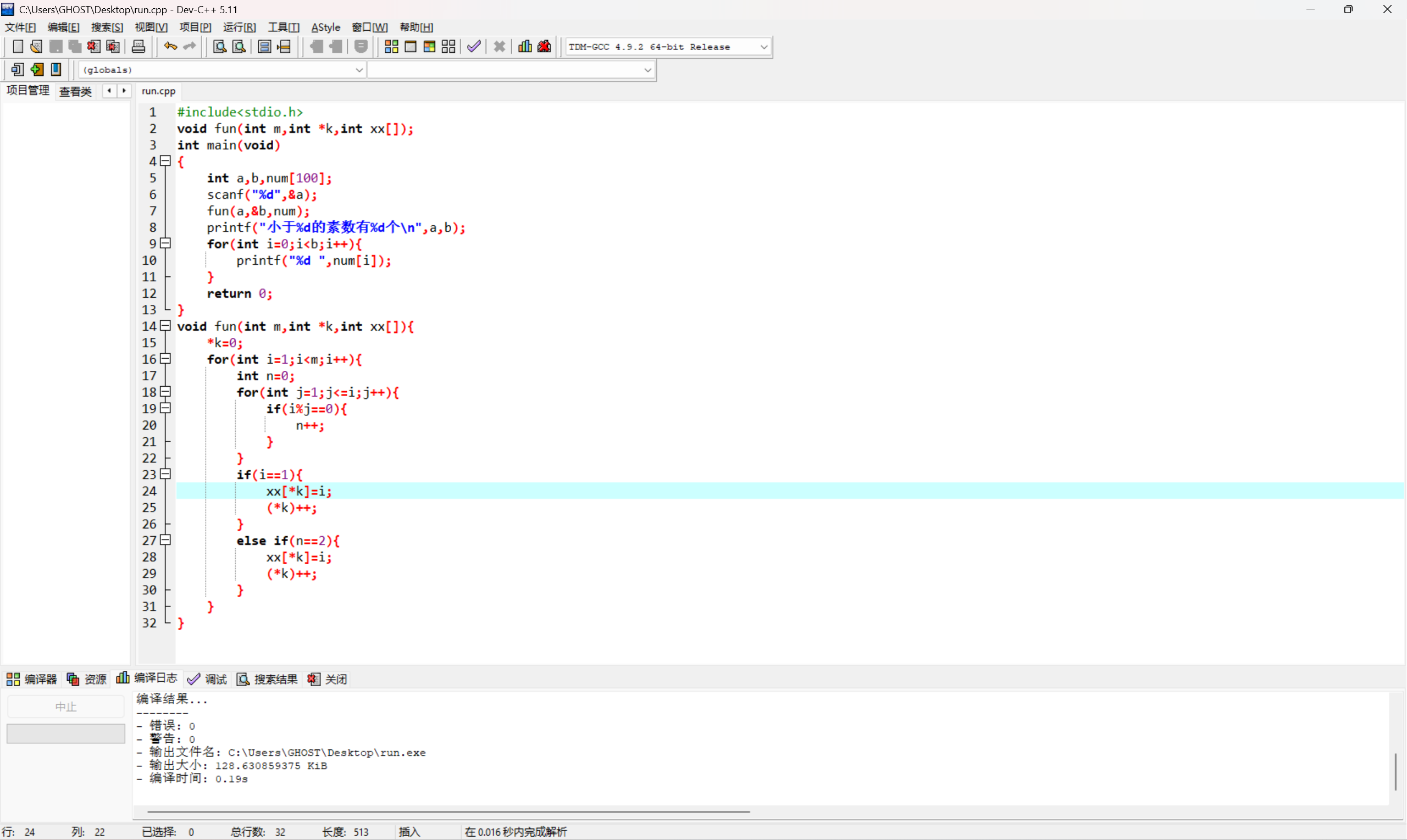The height and width of the screenshot is (840, 1407).
Task: Click the Open file toolbar icon
Action: [x=36, y=47]
